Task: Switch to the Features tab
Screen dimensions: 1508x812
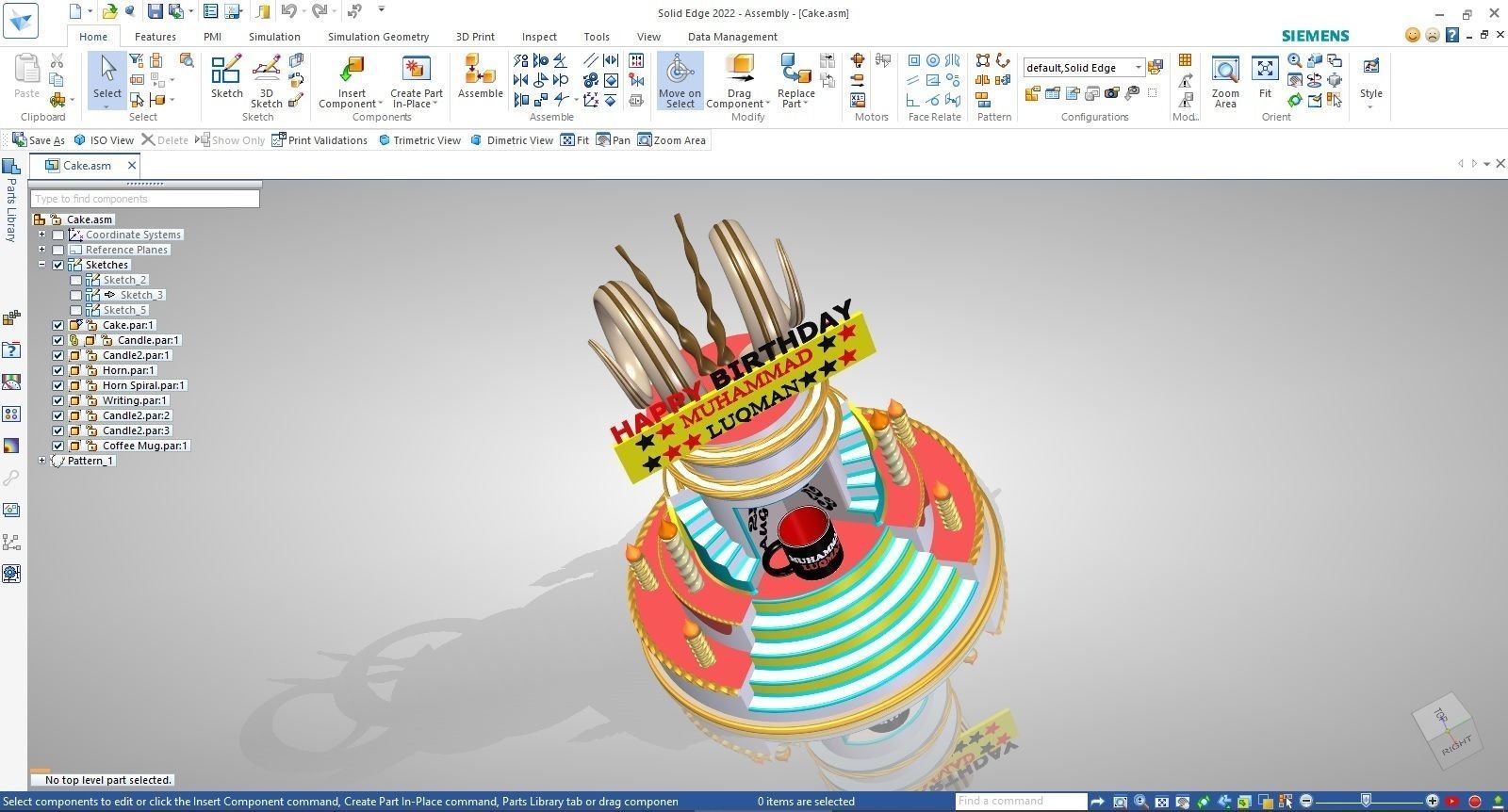Action: click(x=155, y=37)
